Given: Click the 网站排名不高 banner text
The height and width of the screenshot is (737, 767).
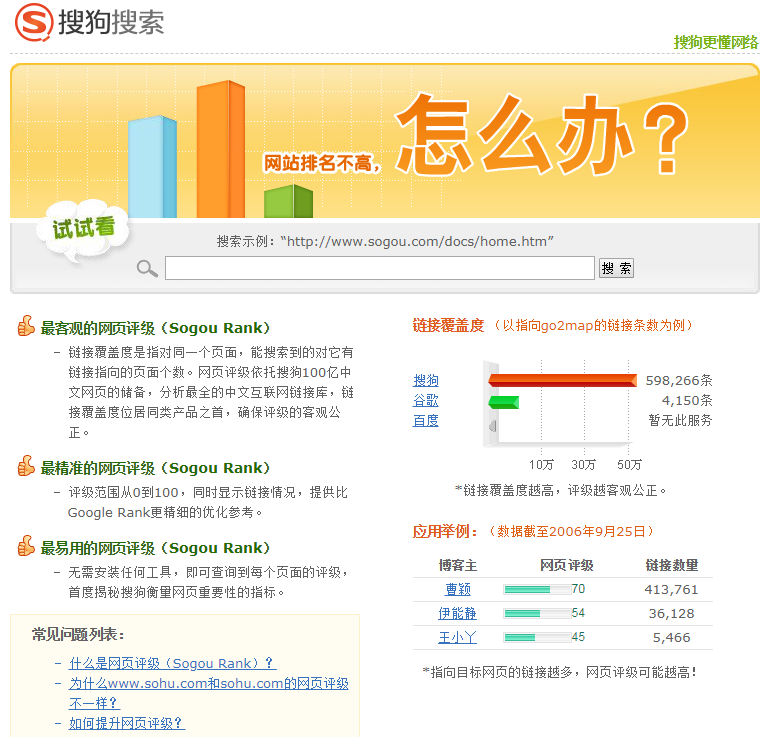Looking at the screenshot, I should point(322,163).
